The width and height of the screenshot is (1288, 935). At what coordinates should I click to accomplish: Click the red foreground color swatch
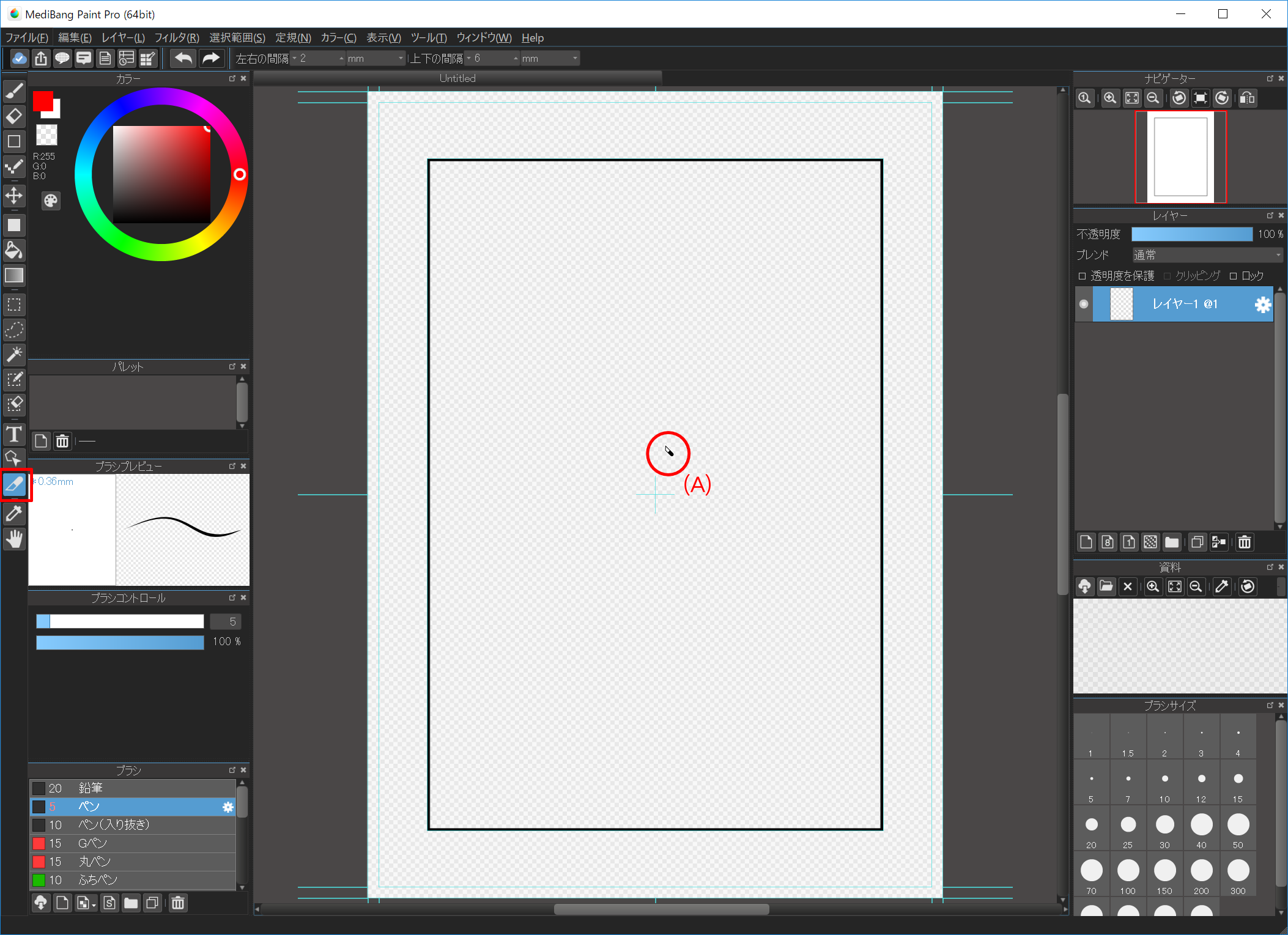(x=43, y=101)
